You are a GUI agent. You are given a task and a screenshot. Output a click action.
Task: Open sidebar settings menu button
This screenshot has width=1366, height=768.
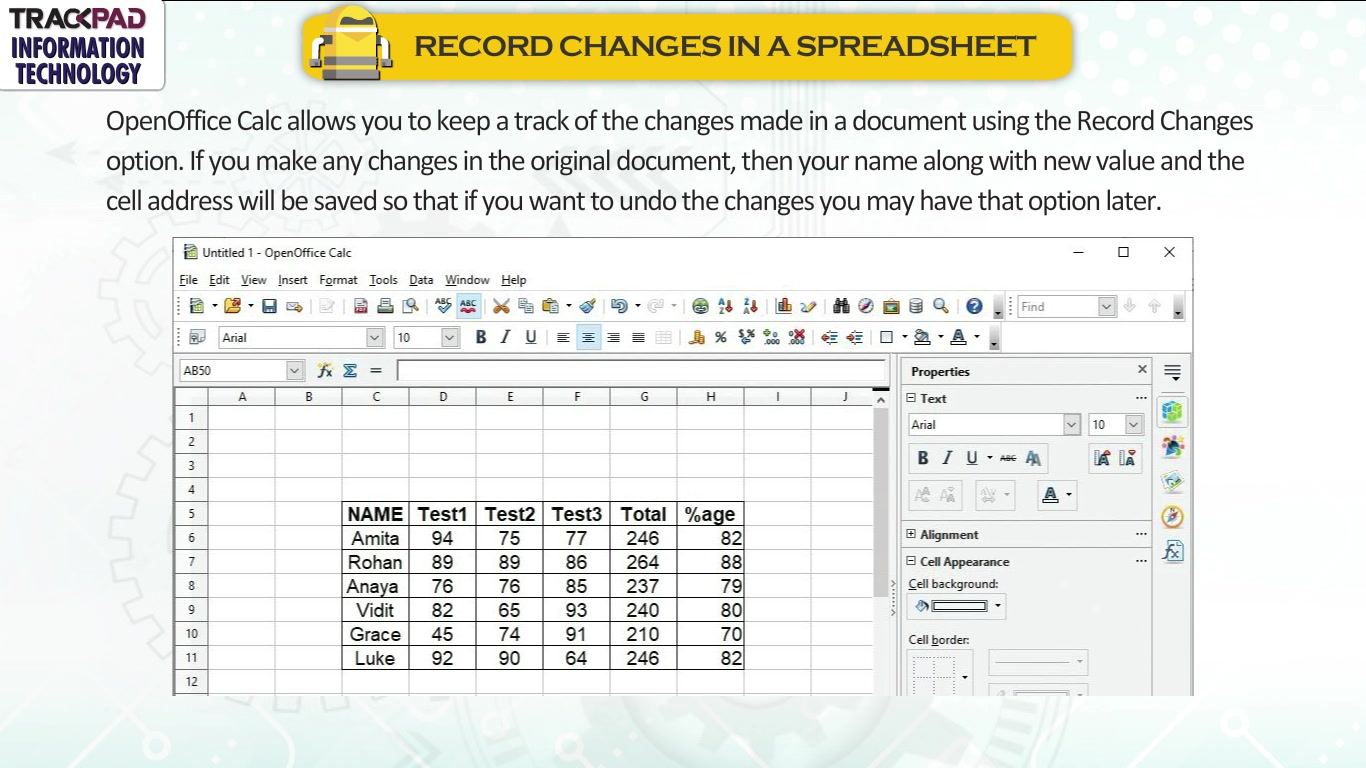pos(1173,373)
